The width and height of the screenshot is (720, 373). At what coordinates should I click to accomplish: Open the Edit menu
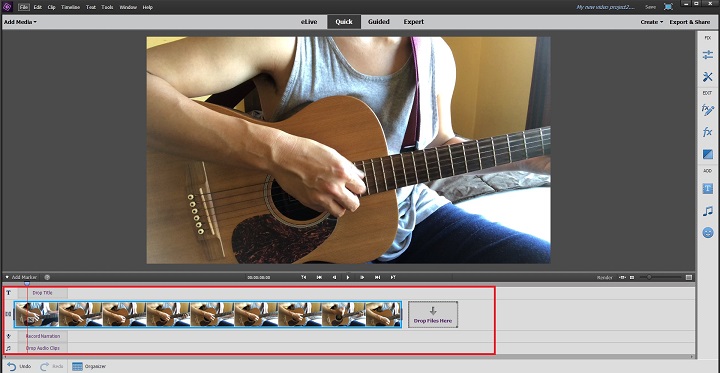[x=38, y=7]
